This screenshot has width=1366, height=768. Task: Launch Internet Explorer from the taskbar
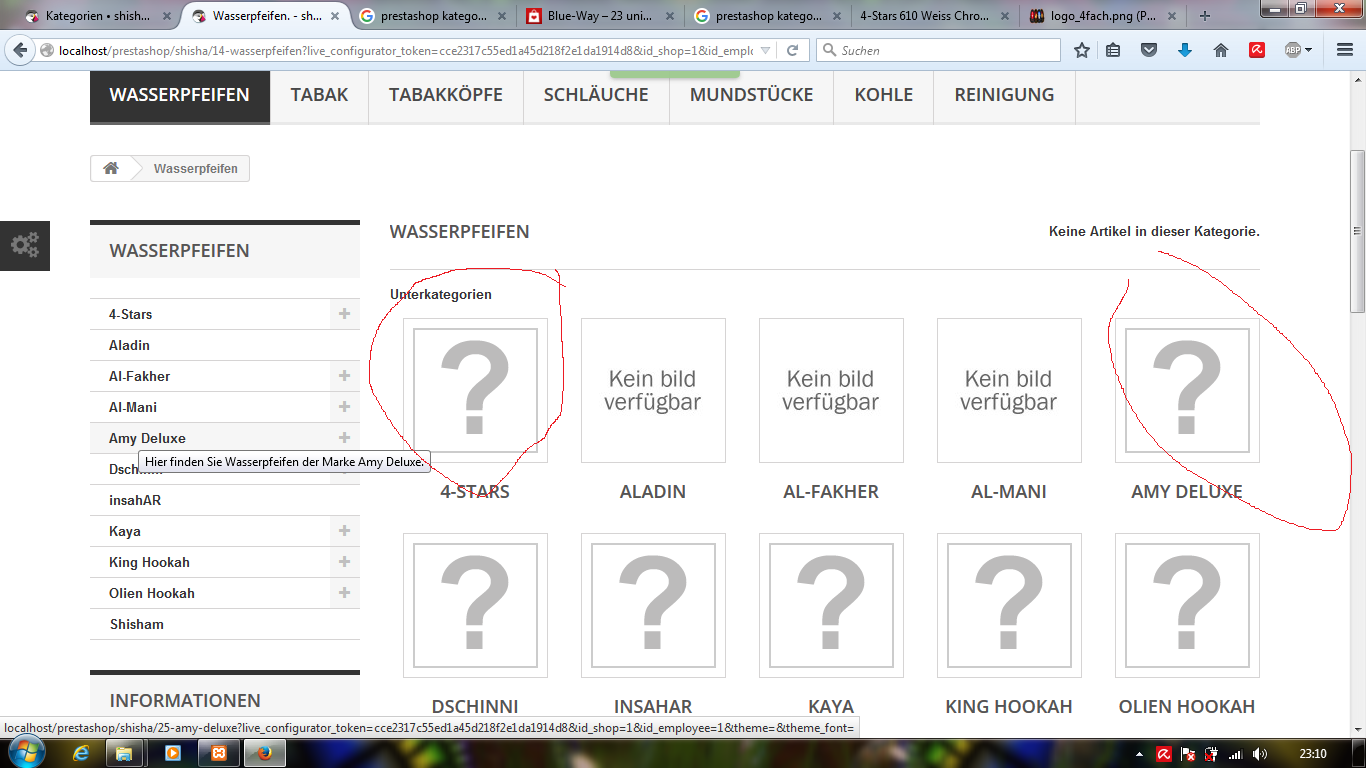tap(81, 753)
